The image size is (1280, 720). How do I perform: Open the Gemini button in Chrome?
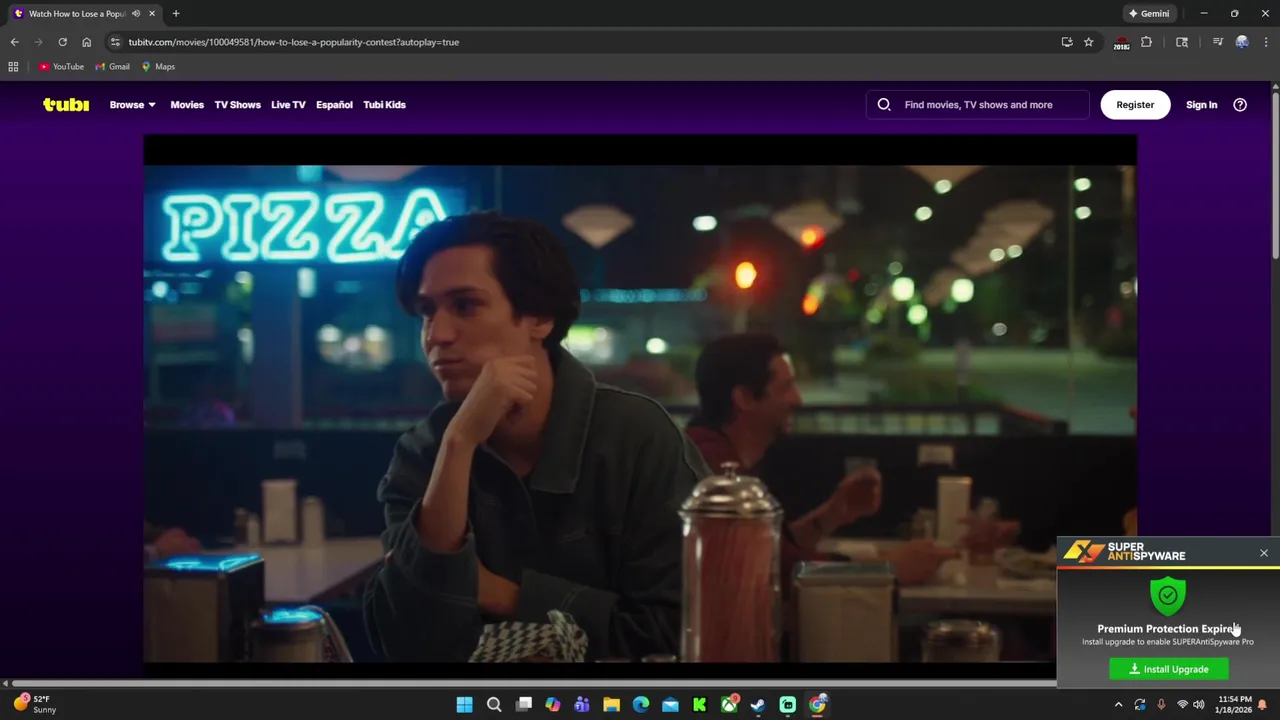click(1149, 14)
